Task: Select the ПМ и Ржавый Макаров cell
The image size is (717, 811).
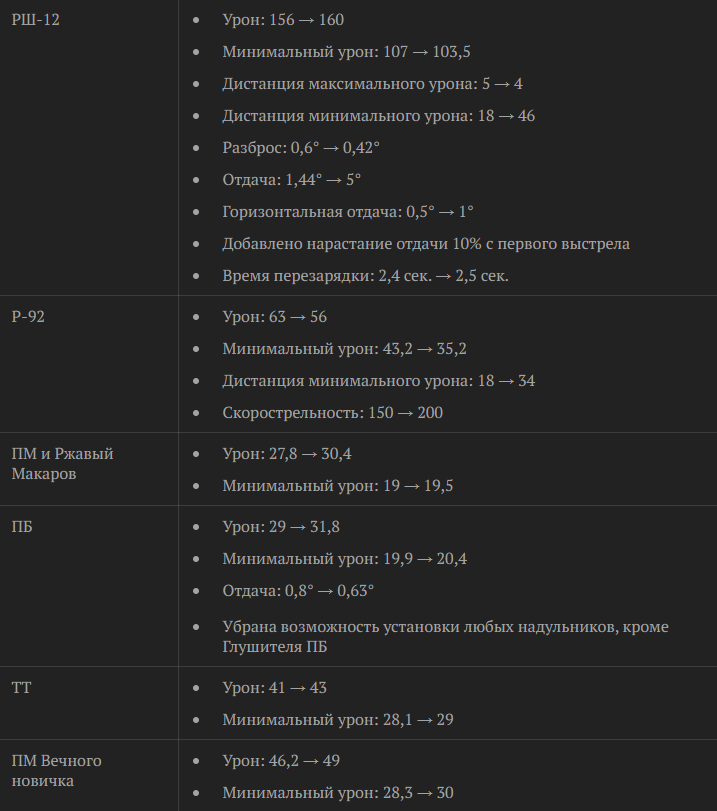Action: click(62, 464)
